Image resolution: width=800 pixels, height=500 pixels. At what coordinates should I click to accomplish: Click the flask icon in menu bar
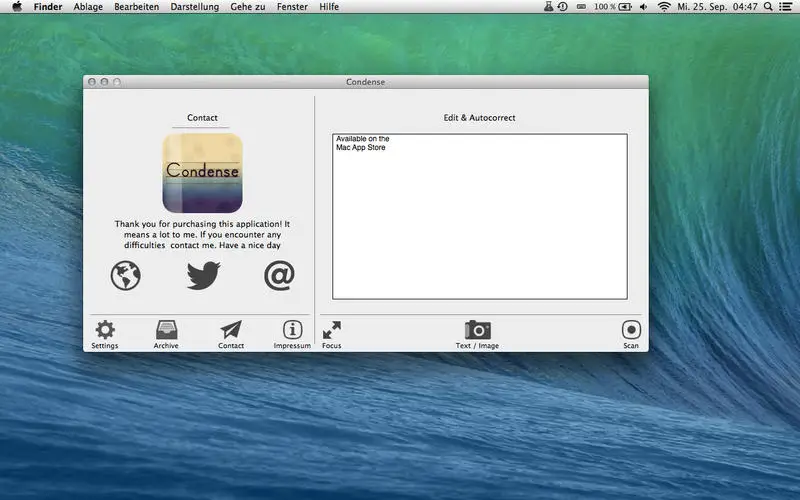coord(548,7)
